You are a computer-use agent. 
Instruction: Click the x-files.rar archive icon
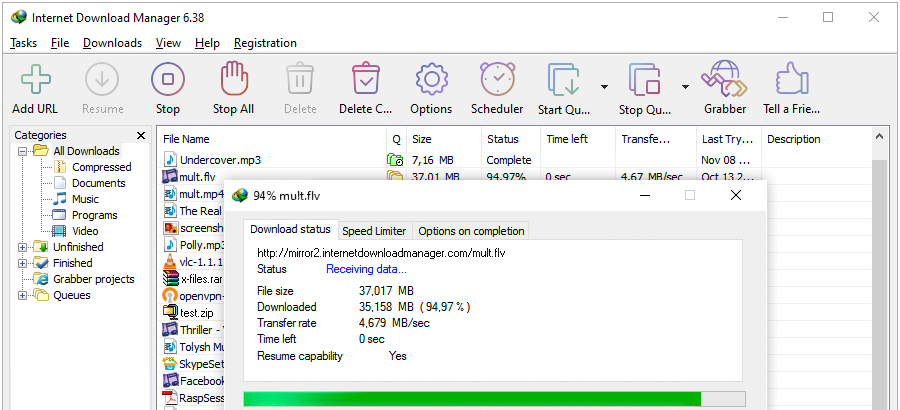(x=170, y=279)
